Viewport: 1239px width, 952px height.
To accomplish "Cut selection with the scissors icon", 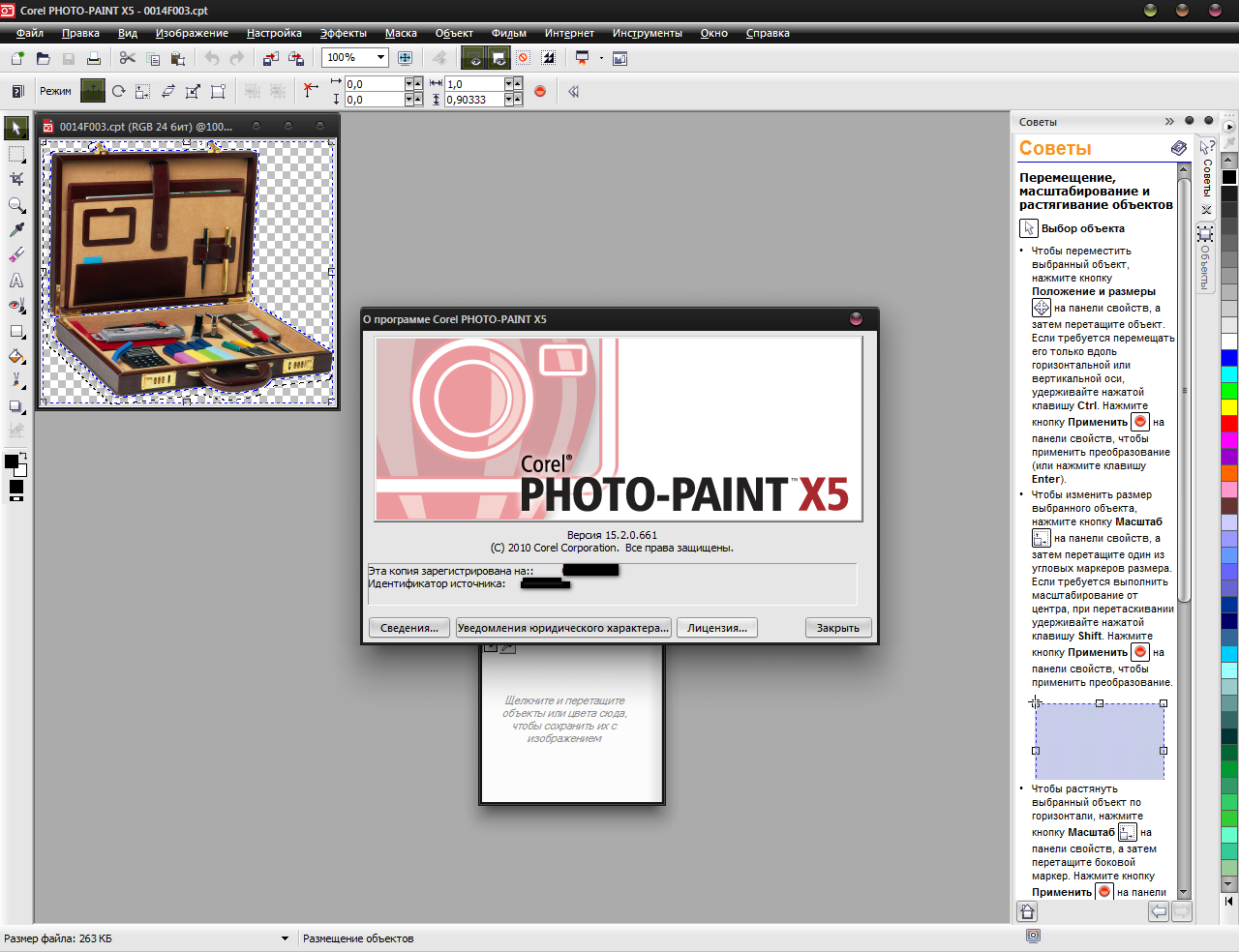I will point(127,58).
